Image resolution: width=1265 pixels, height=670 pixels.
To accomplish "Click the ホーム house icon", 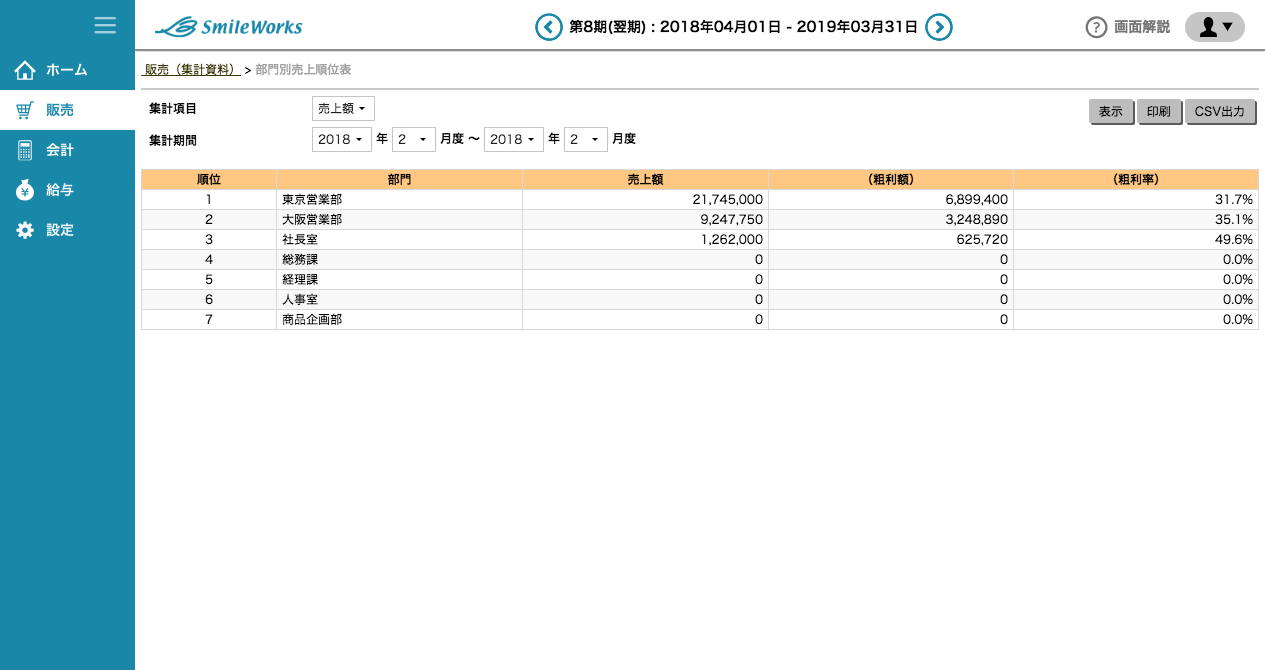I will (x=25, y=70).
